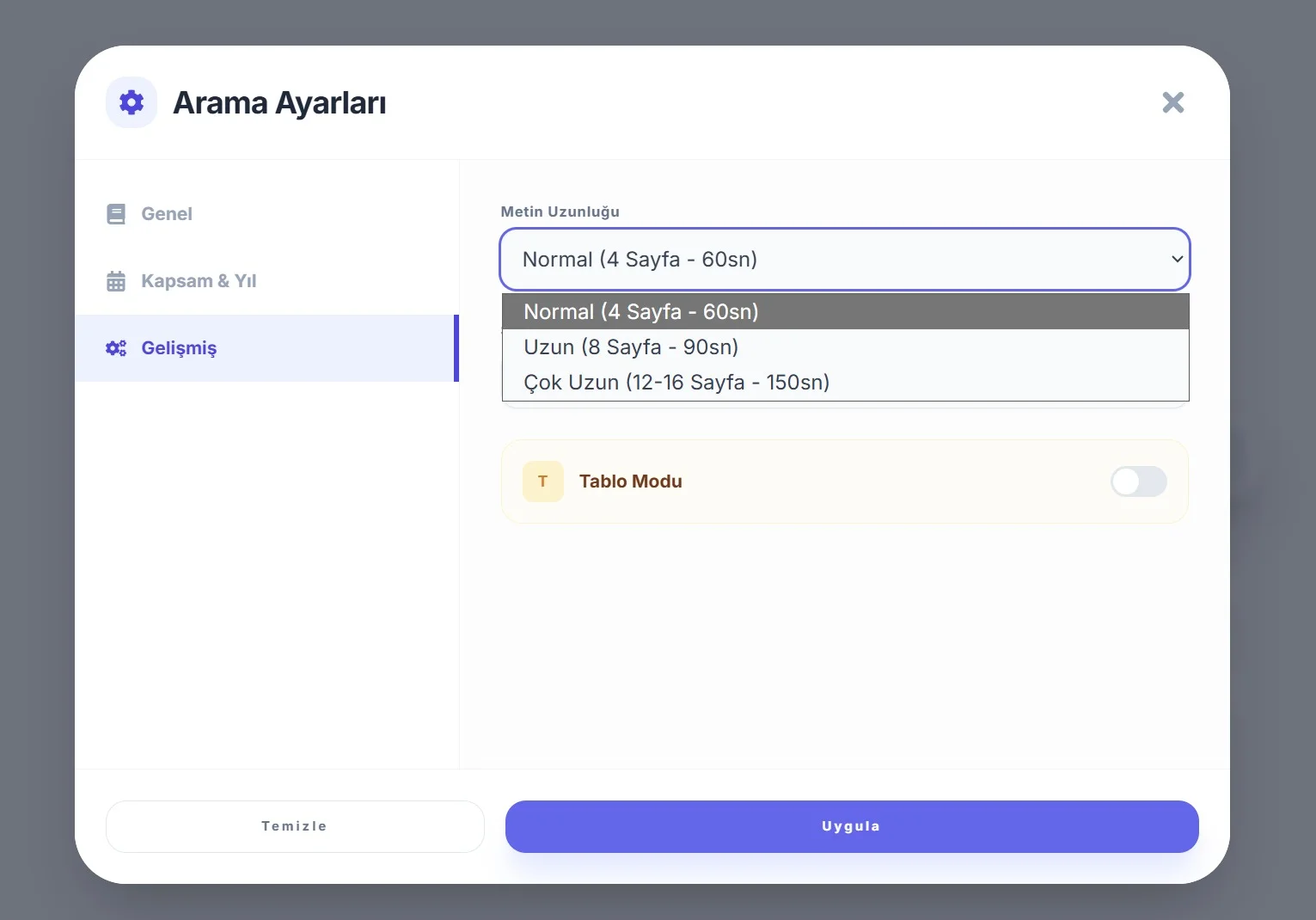This screenshot has height=920, width=1316.
Task: Enable the Tablo Modu toggle switch
Action: click(x=1138, y=481)
